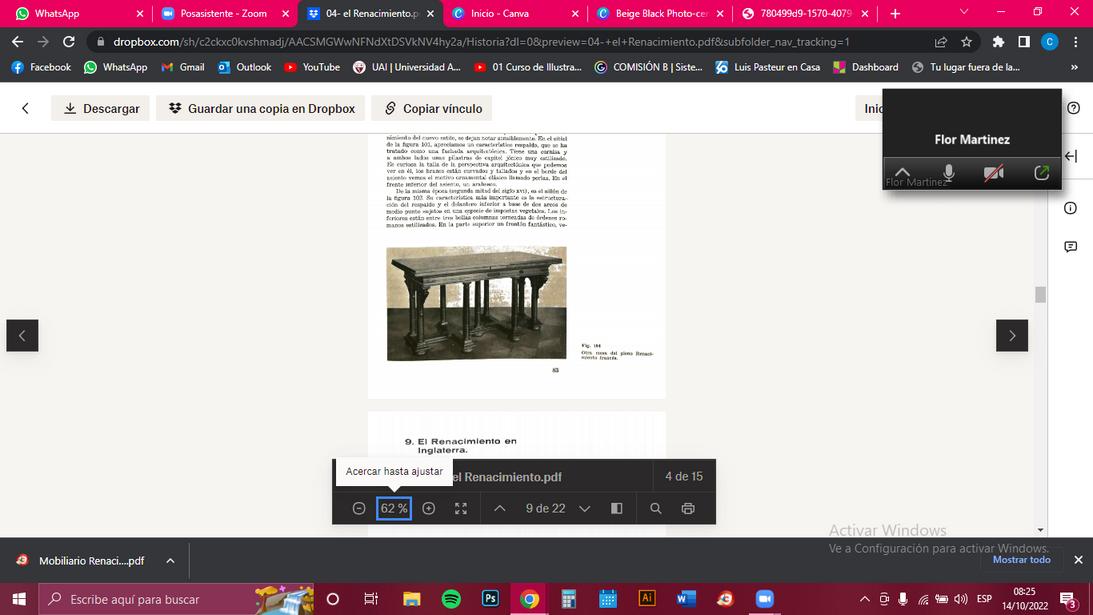This screenshot has height=615, width=1093.
Task: Open the Chrome extensions puzzle icon
Action: [998, 42]
